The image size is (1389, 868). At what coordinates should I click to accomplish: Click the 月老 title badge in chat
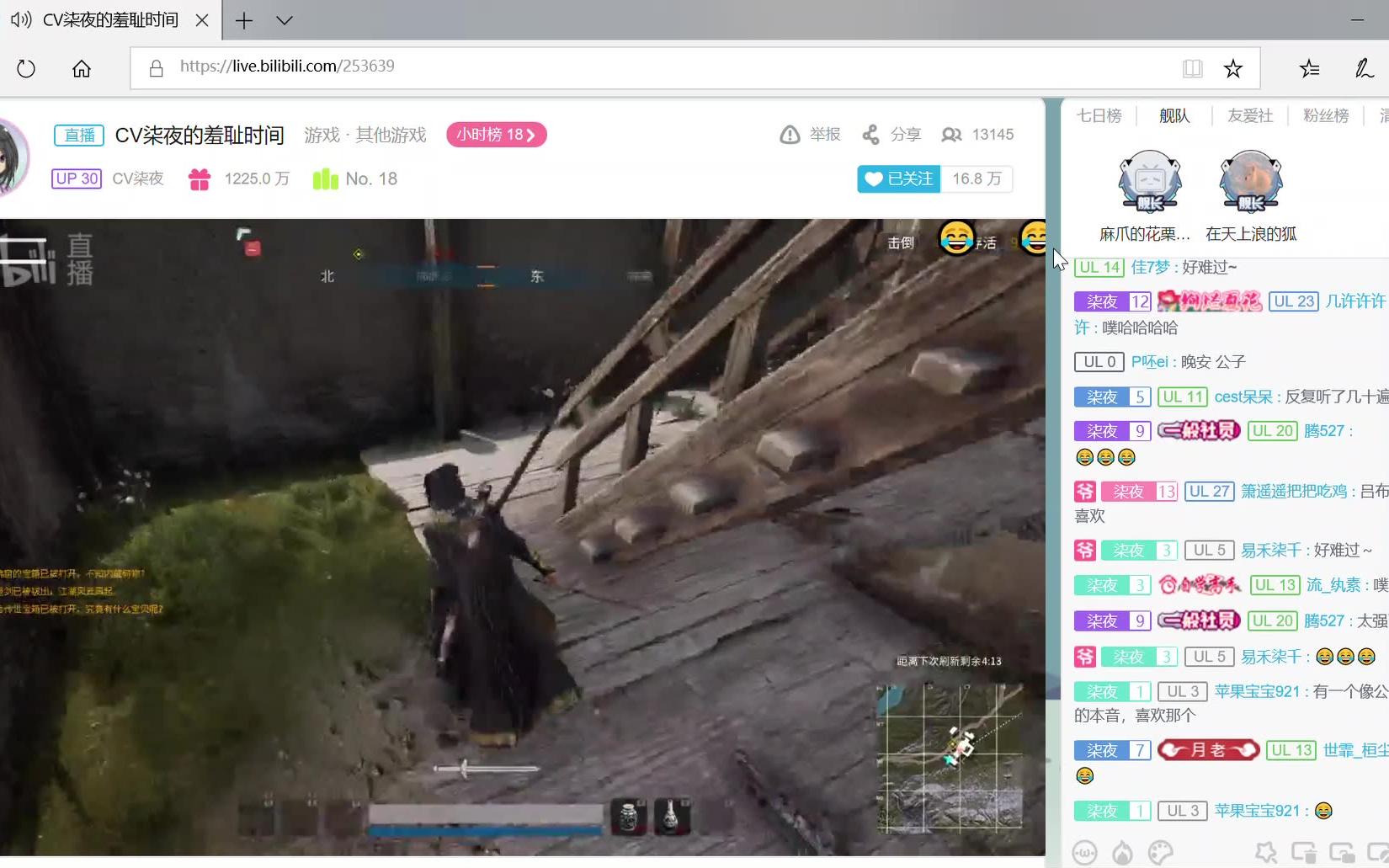[x=1208, y=749]
